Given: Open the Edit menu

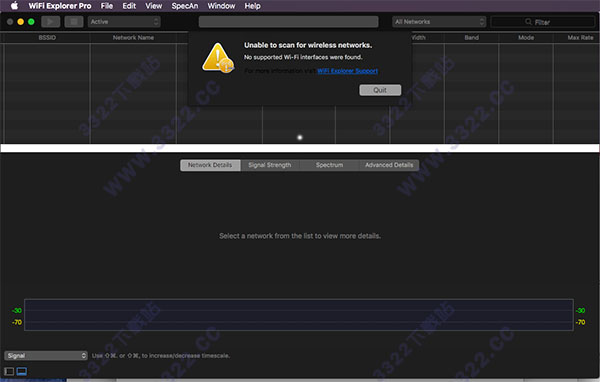Looking at the screenshot, I should click(129, 6).
